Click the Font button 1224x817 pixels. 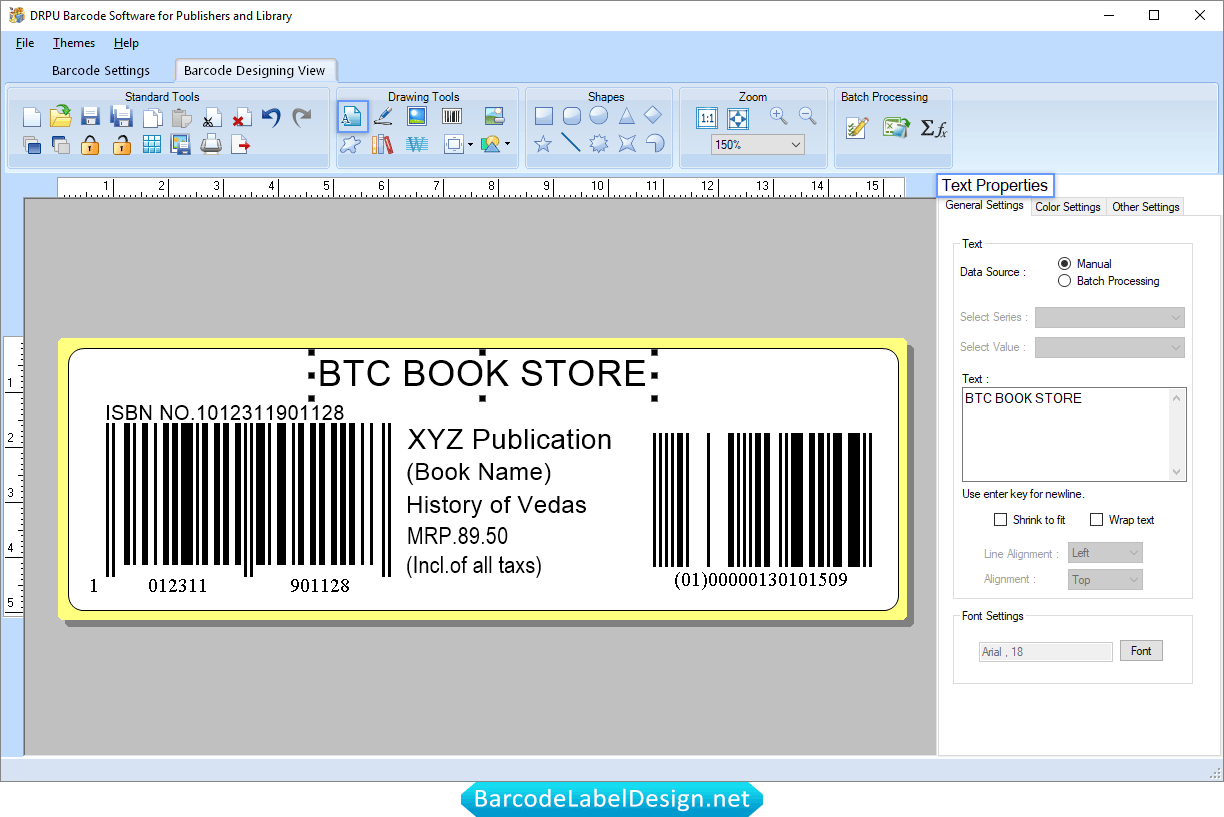(x=1141, y=651)
